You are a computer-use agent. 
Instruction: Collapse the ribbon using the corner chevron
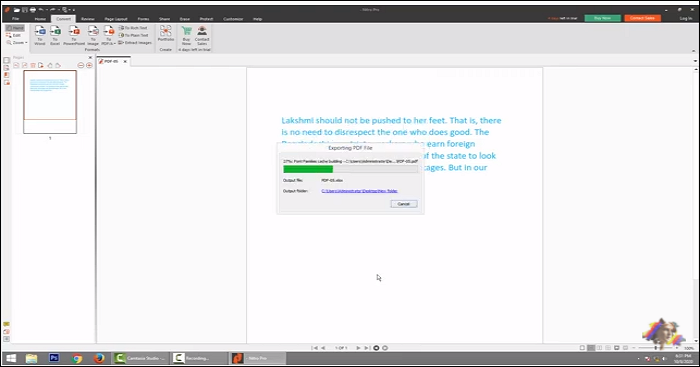(693, 51)
